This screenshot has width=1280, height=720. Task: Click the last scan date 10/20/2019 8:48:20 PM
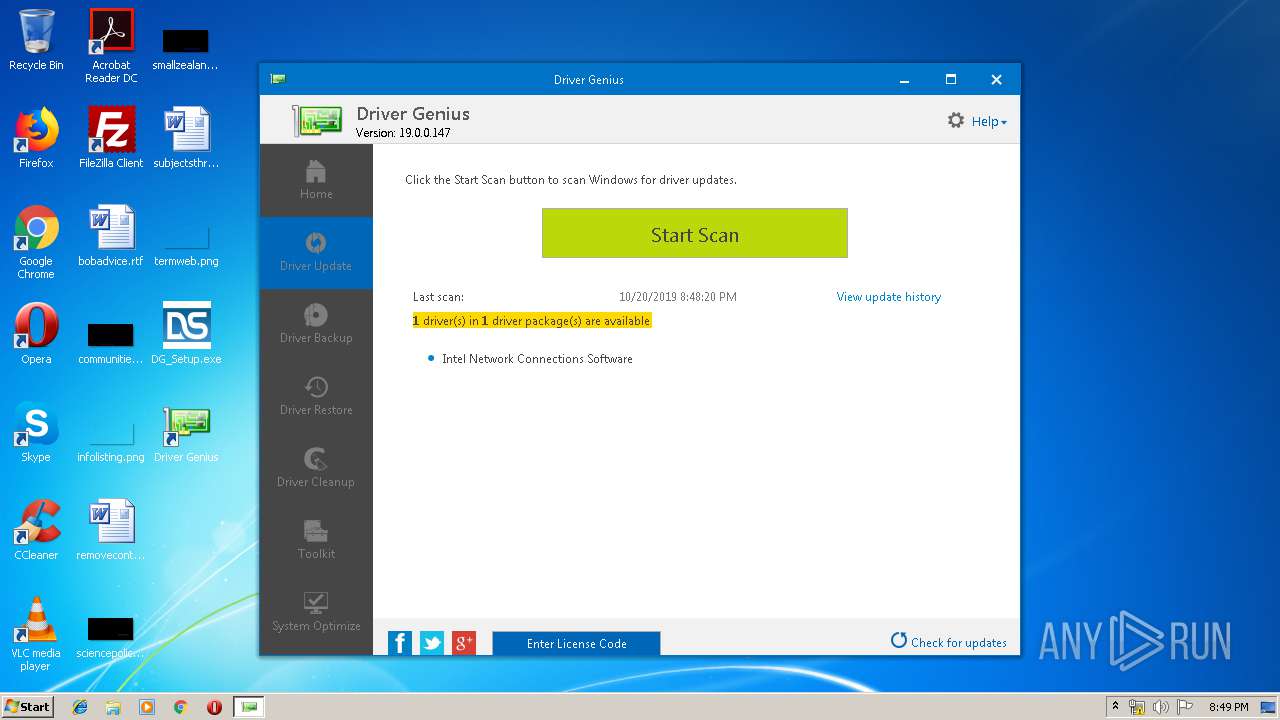tap(678, 297)
